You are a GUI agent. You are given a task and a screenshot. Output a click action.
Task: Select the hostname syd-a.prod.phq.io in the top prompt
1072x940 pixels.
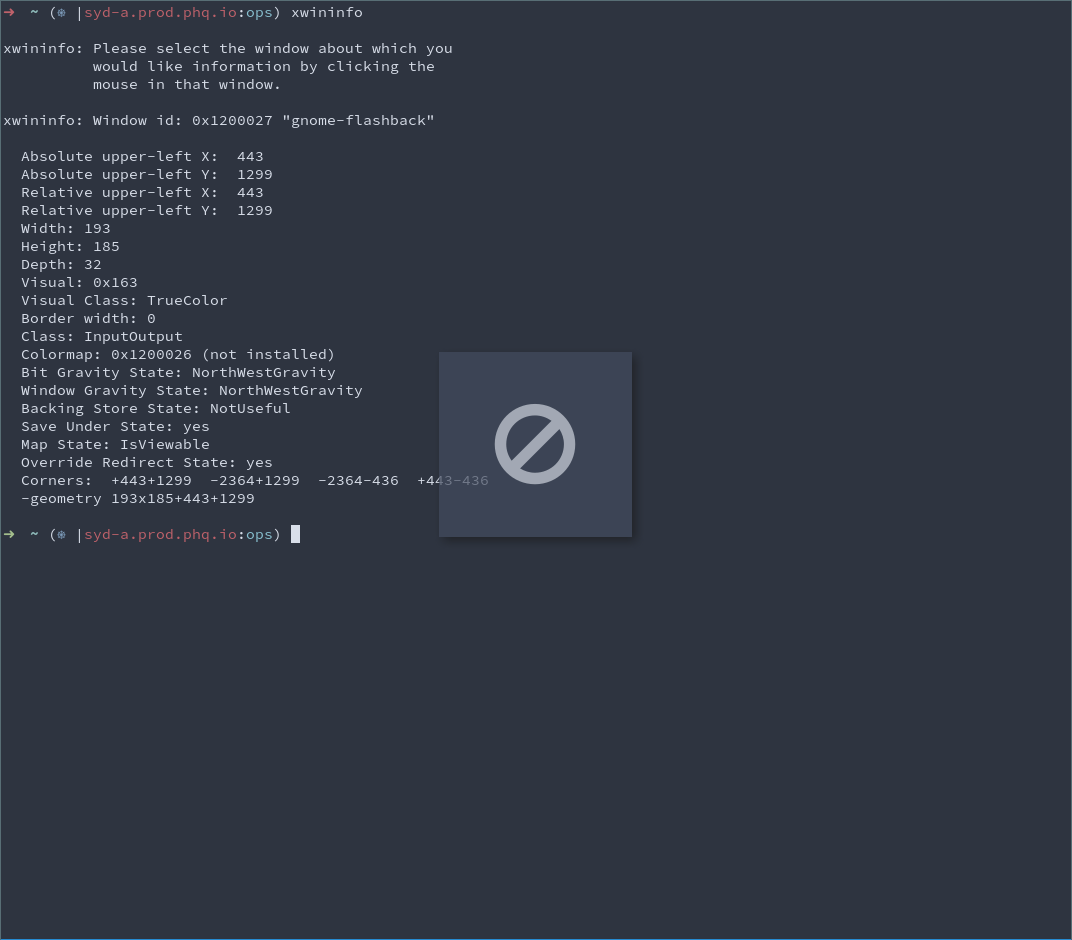click(160, 12)
